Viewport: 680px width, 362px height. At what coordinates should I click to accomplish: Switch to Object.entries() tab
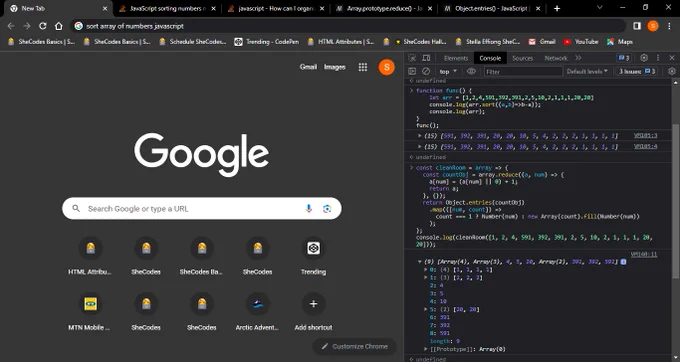coord(492,9)
